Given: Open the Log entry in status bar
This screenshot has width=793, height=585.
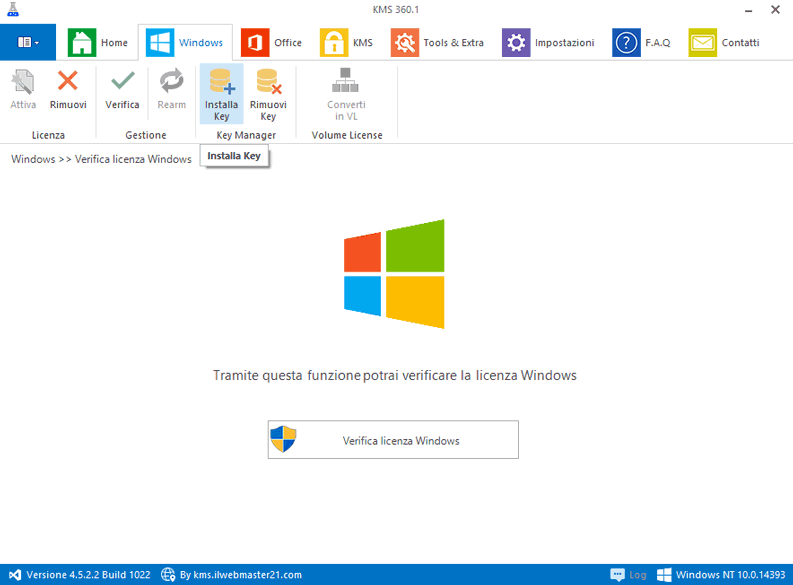Looking at the screenshot, I should click(638, 575).
